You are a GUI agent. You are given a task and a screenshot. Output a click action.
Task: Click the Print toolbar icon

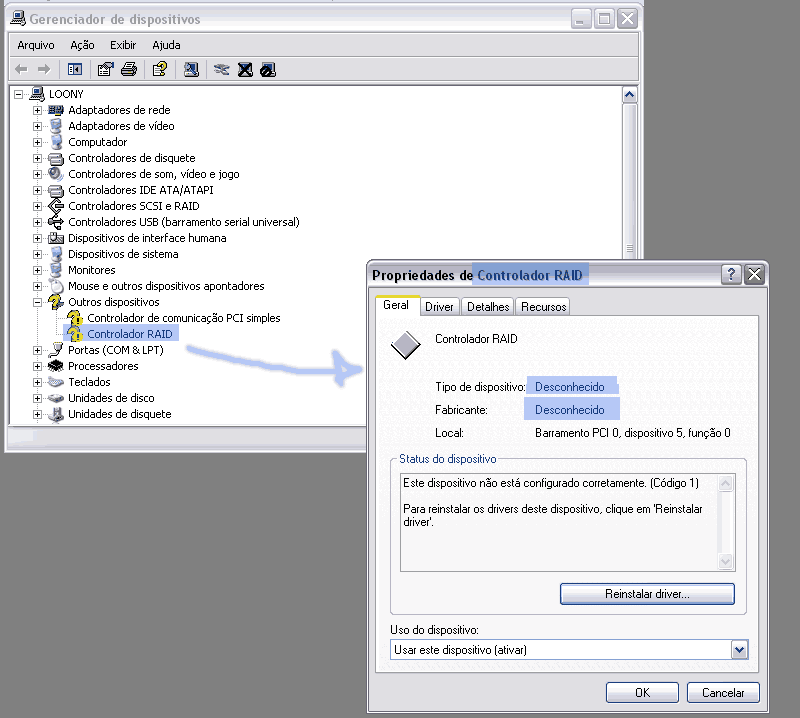[129, 69]
